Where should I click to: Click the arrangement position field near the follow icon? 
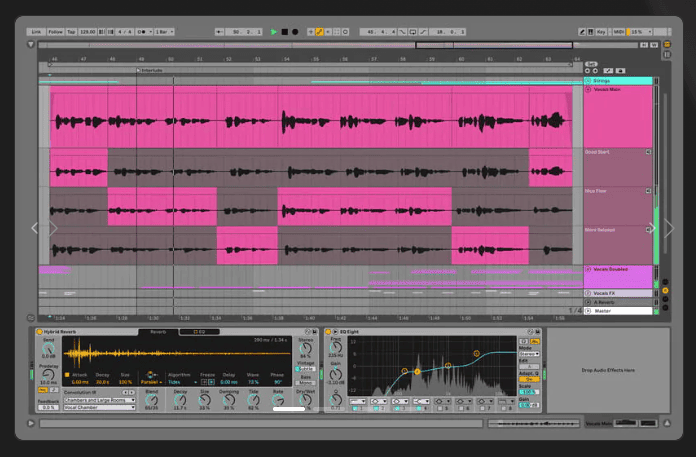click(x=243, y=32)
